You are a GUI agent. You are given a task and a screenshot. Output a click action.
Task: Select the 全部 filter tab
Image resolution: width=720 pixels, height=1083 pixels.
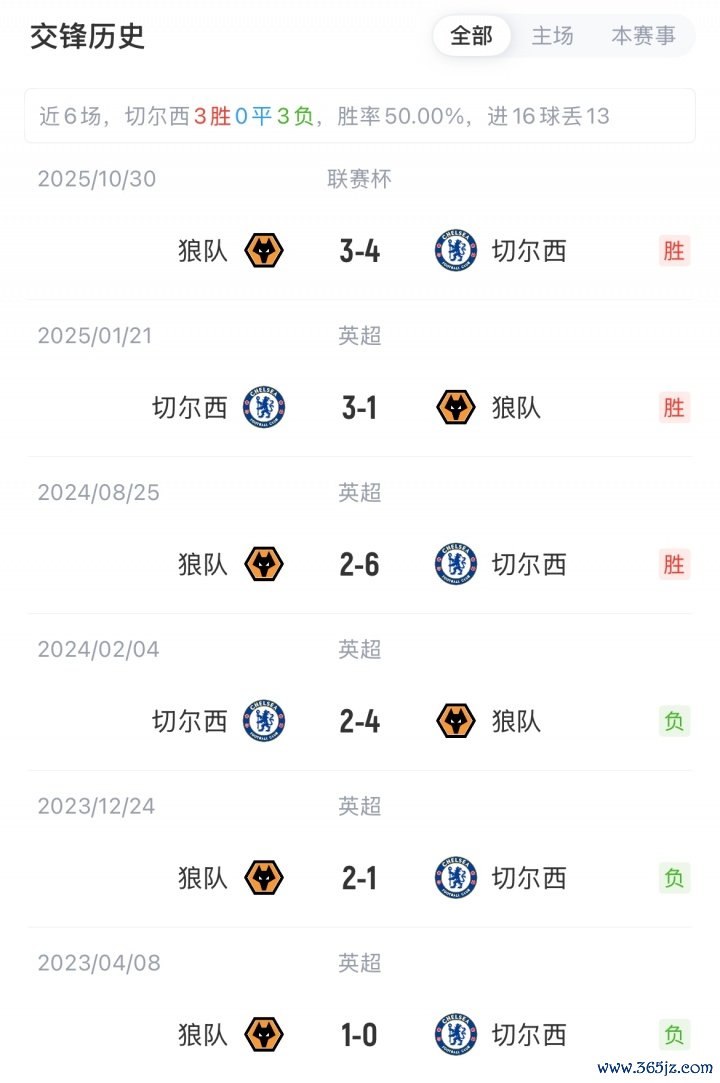click(472, 36)
